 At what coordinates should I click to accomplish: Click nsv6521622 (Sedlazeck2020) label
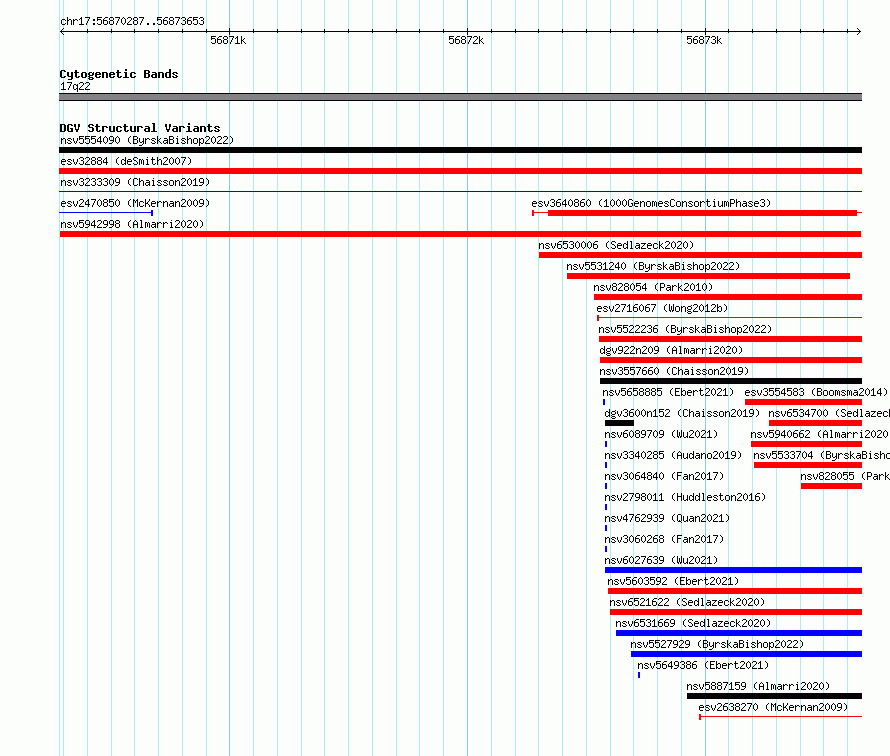coord(687,602)
